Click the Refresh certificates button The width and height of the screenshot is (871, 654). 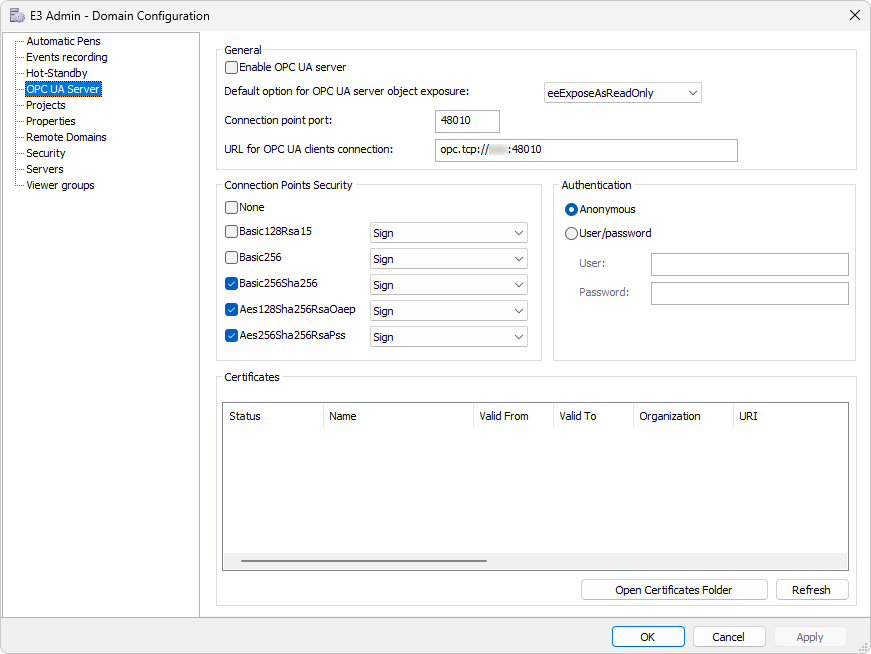point(812,590)
